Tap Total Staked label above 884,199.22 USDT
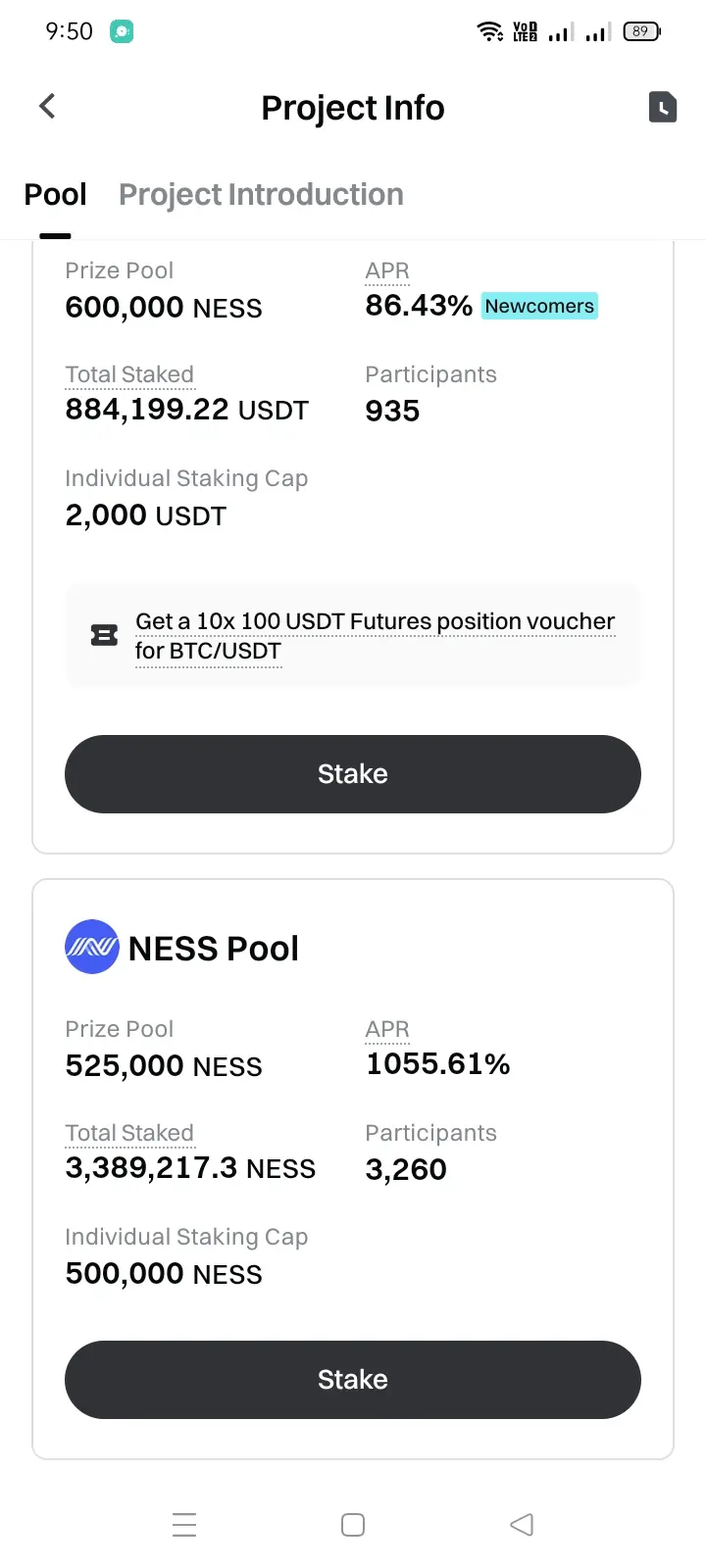Screen dimensions: 706x1568 click(x=129, y=374)
